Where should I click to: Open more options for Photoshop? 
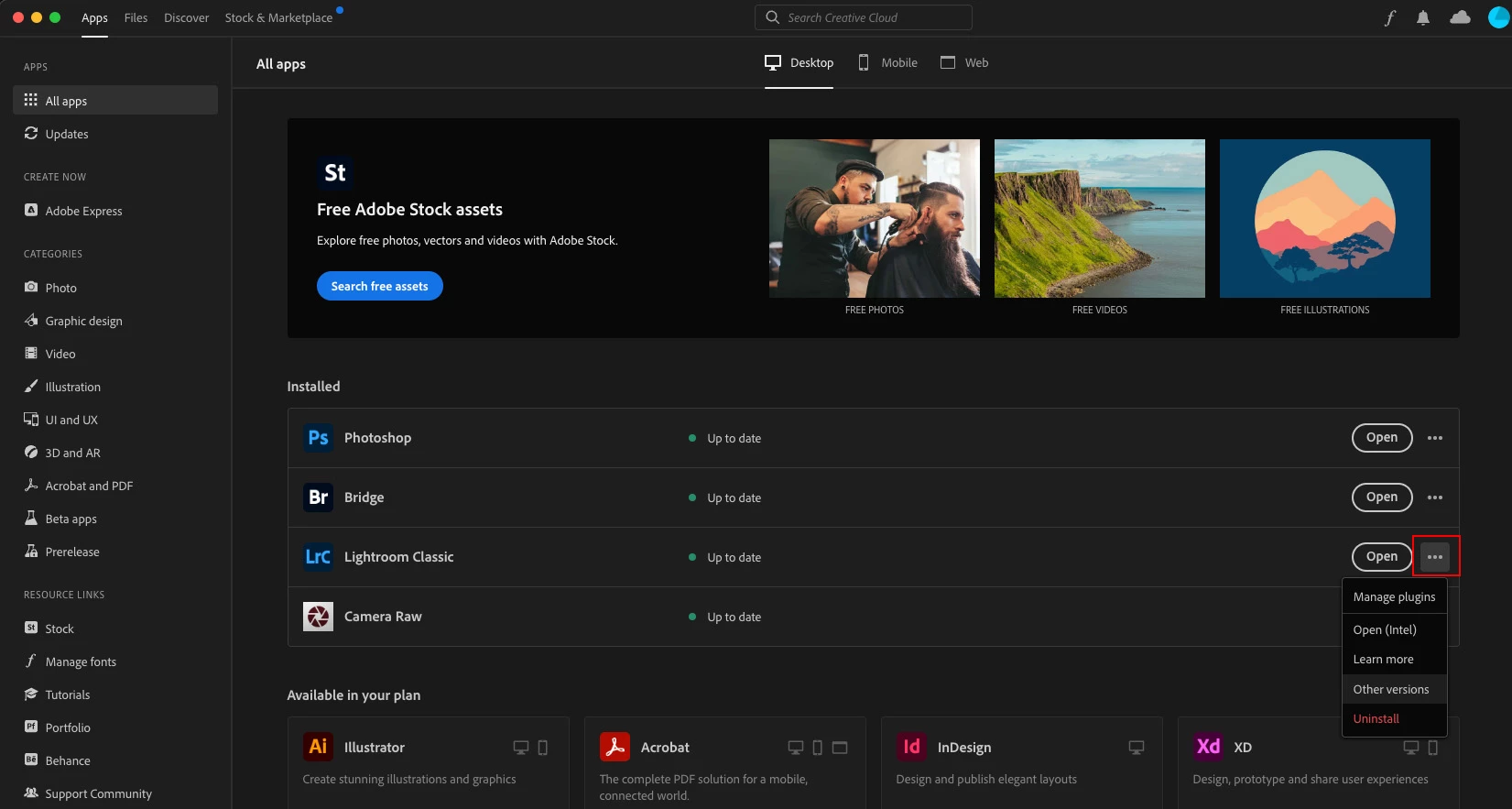[1435, 438]
